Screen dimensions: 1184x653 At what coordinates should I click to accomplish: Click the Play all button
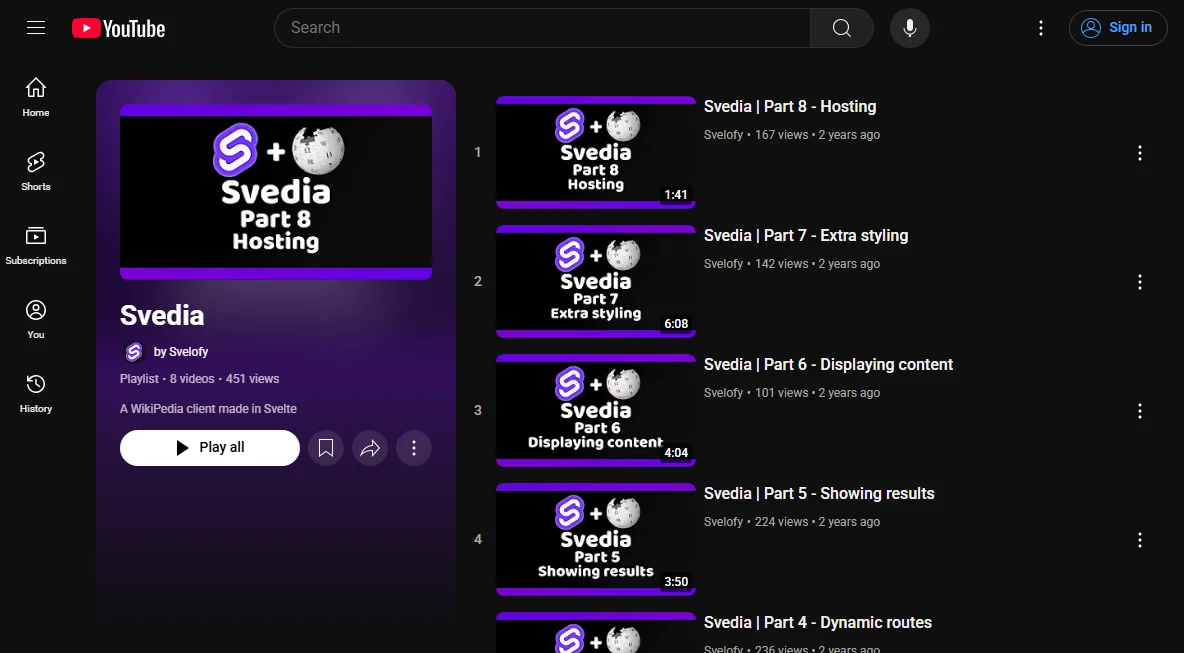tap(210, 448)
